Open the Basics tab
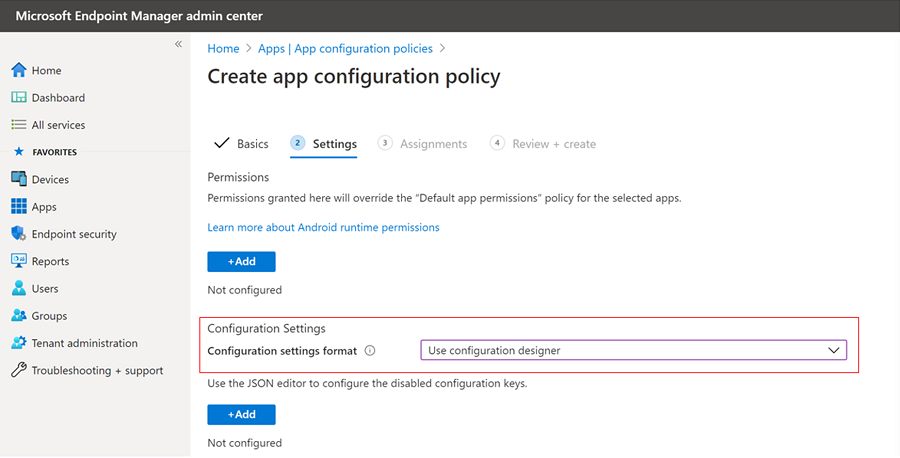Viewport: 900px width, 458px height. (241, 143)
